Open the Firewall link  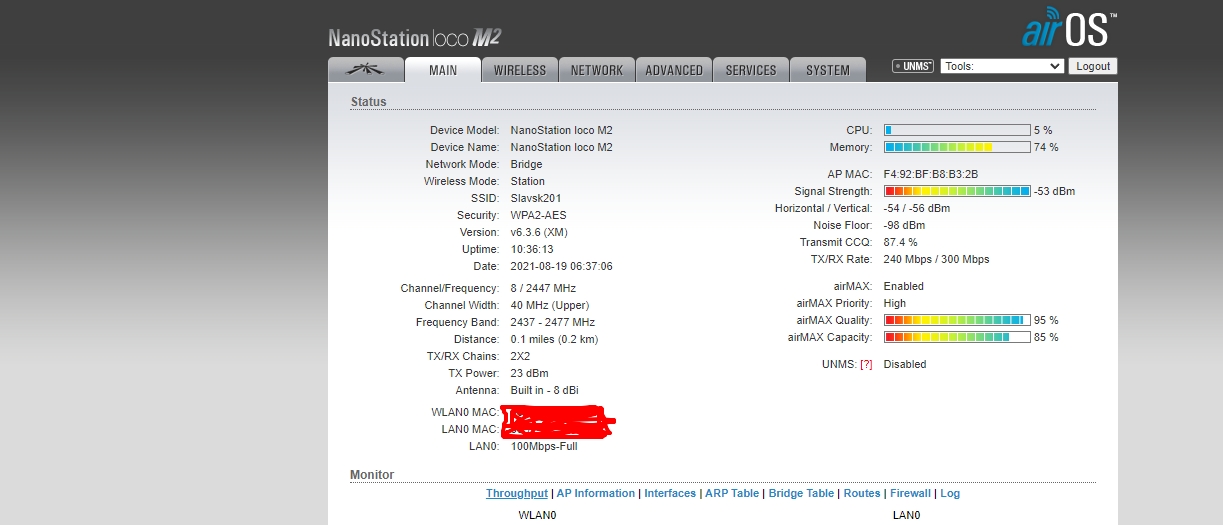click(910, 493)
